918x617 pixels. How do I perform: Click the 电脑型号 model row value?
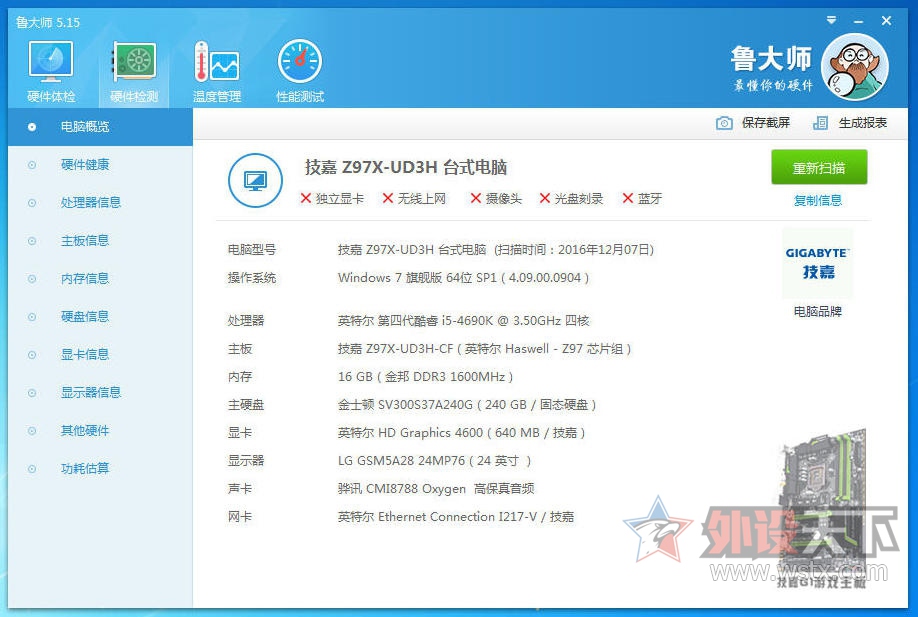pos(495,250)
